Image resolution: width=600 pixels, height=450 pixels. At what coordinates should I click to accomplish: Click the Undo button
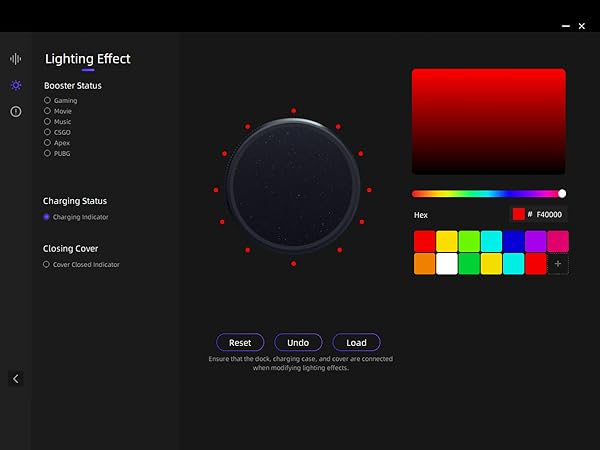click(298, 342)
